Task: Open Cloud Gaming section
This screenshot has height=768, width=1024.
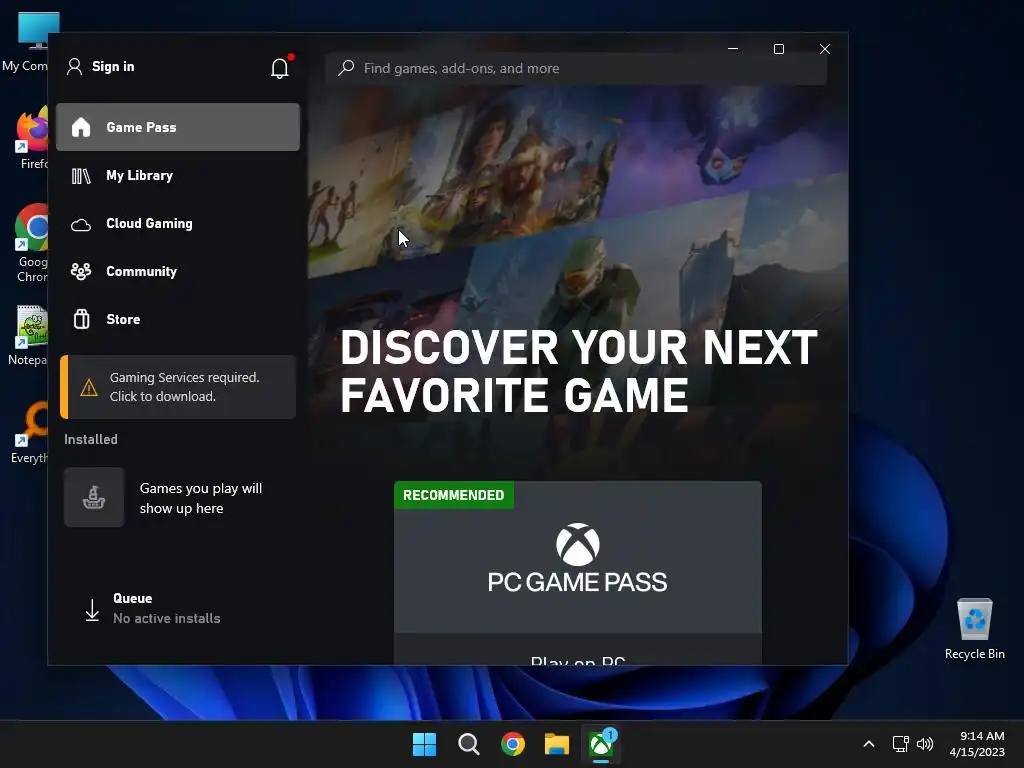Action: [178, 223]
